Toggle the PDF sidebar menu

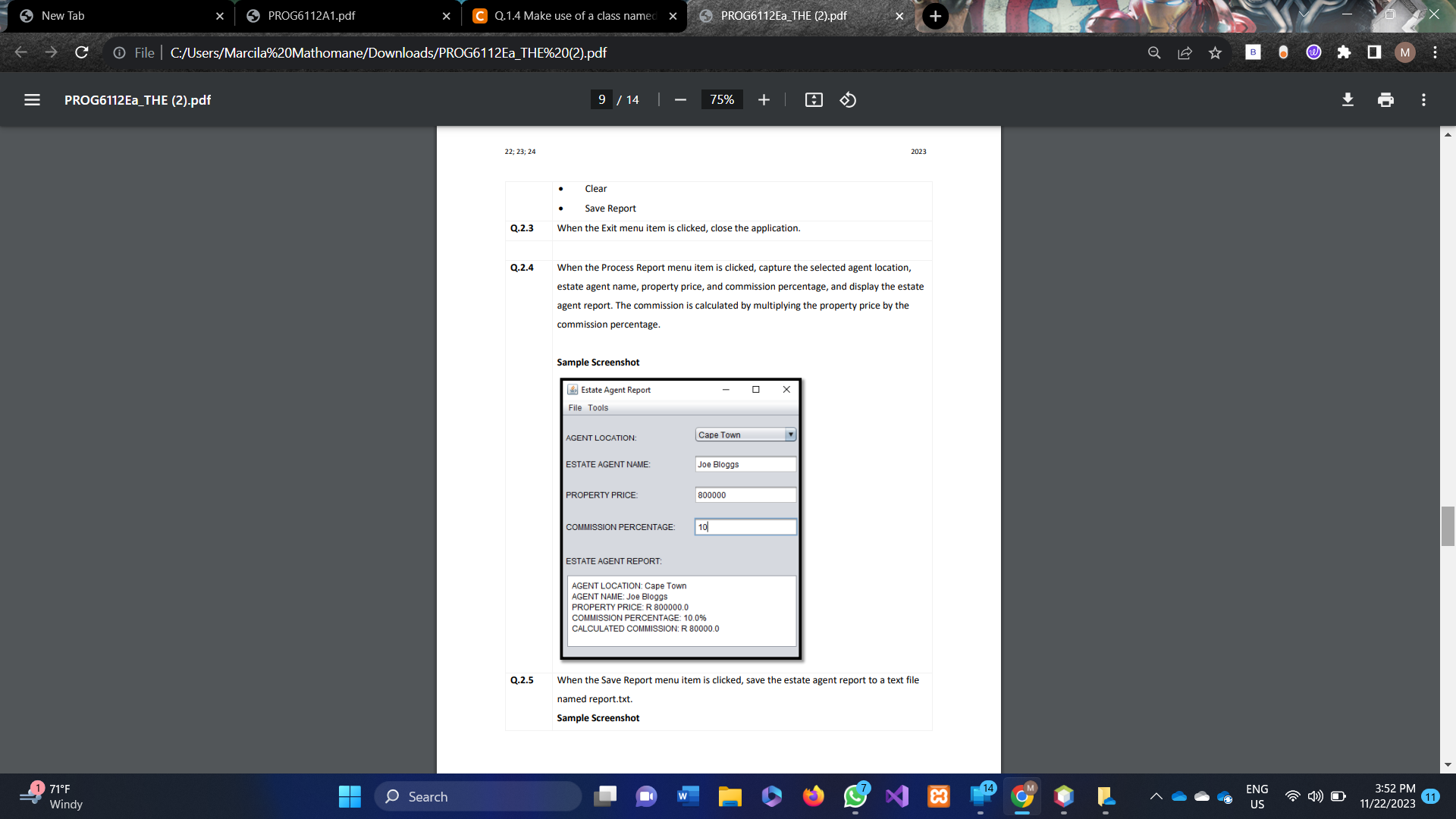coord(32,100)
